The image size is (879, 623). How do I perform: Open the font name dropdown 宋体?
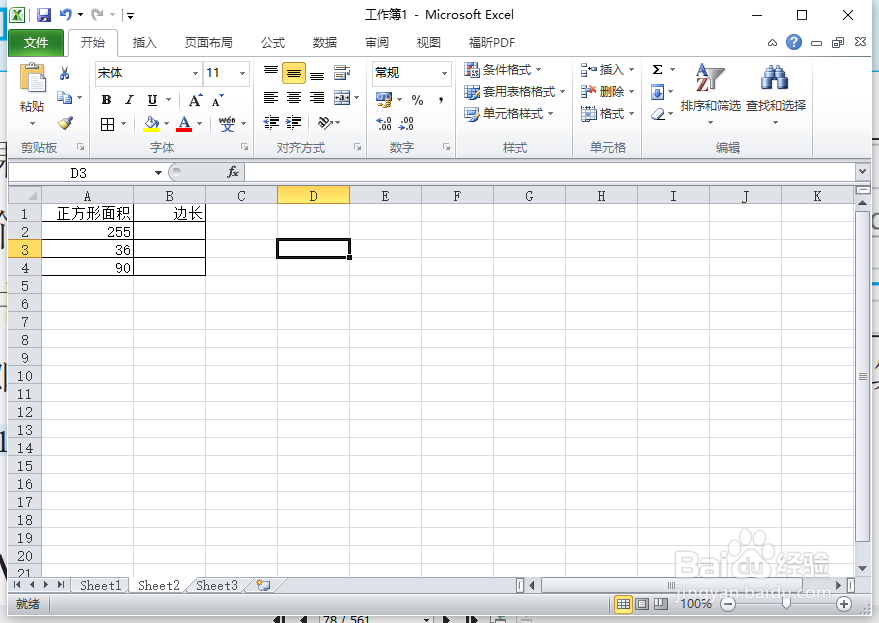pos(195,73)
